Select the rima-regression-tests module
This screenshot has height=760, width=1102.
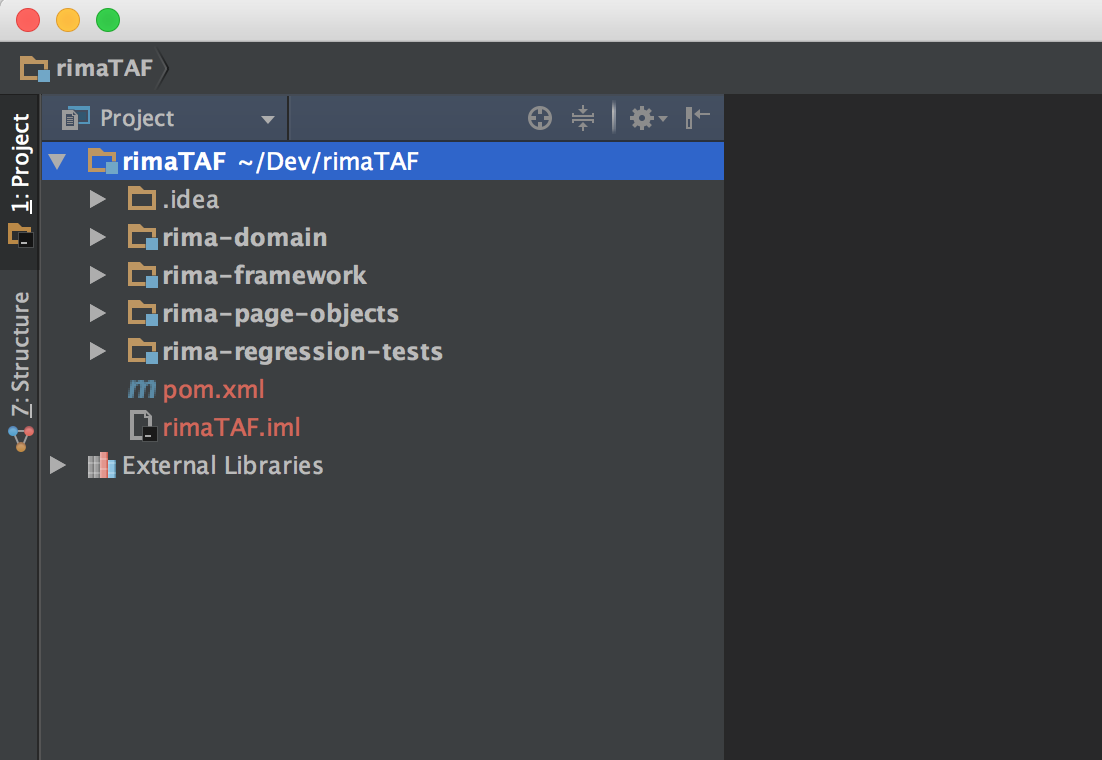302,351
